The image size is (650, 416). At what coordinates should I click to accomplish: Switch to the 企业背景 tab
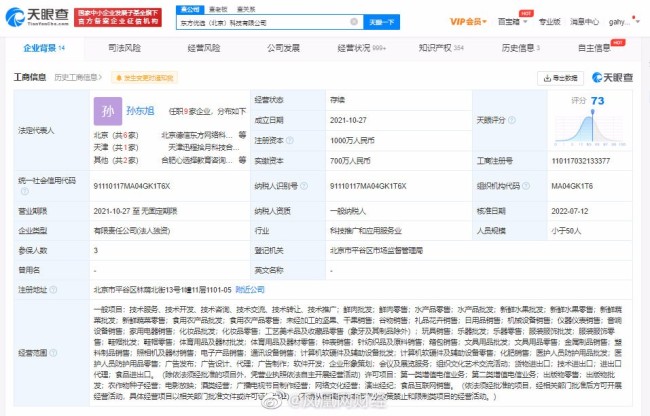point(44,48)
